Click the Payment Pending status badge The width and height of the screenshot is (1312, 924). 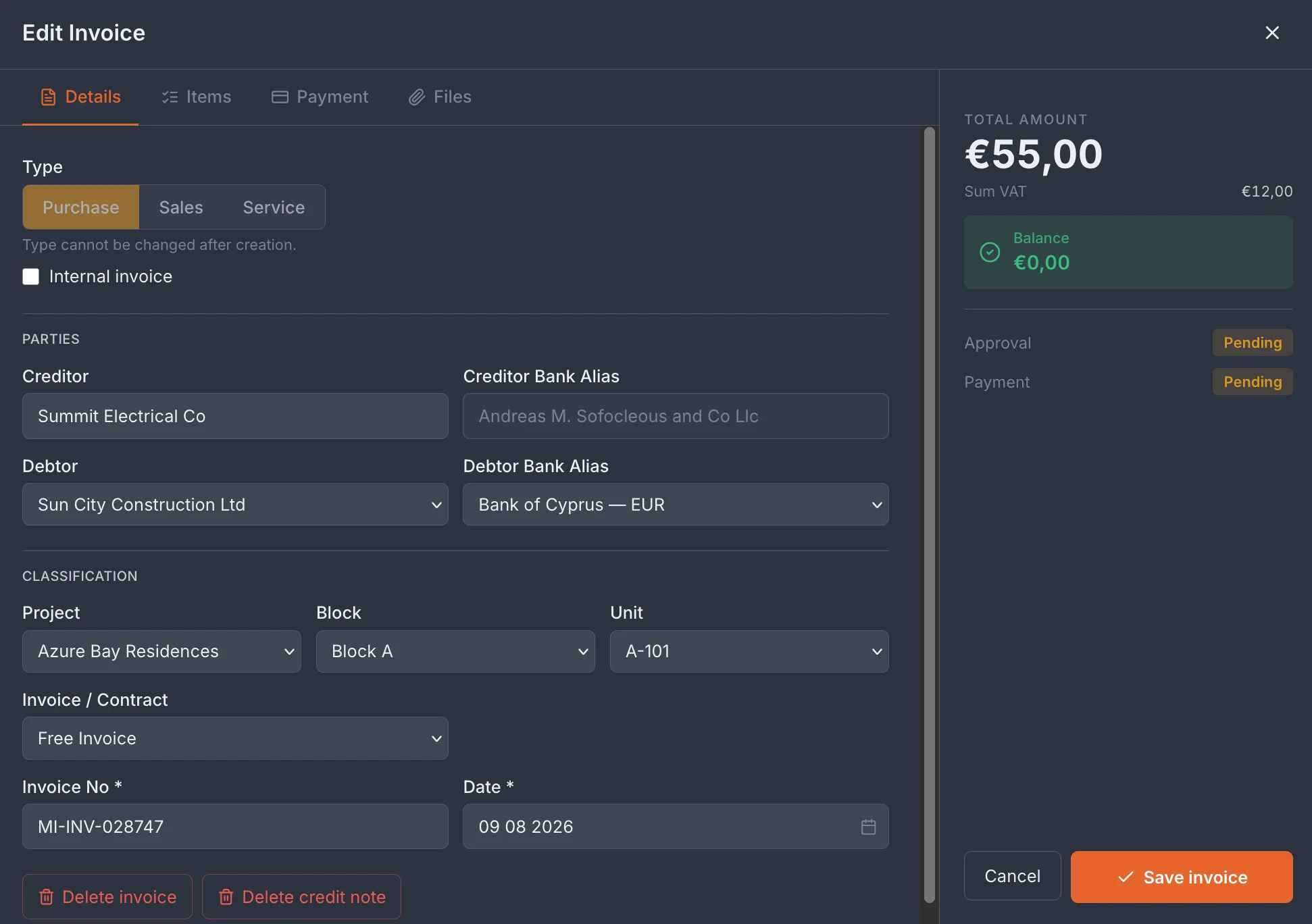click(1253, 382)
